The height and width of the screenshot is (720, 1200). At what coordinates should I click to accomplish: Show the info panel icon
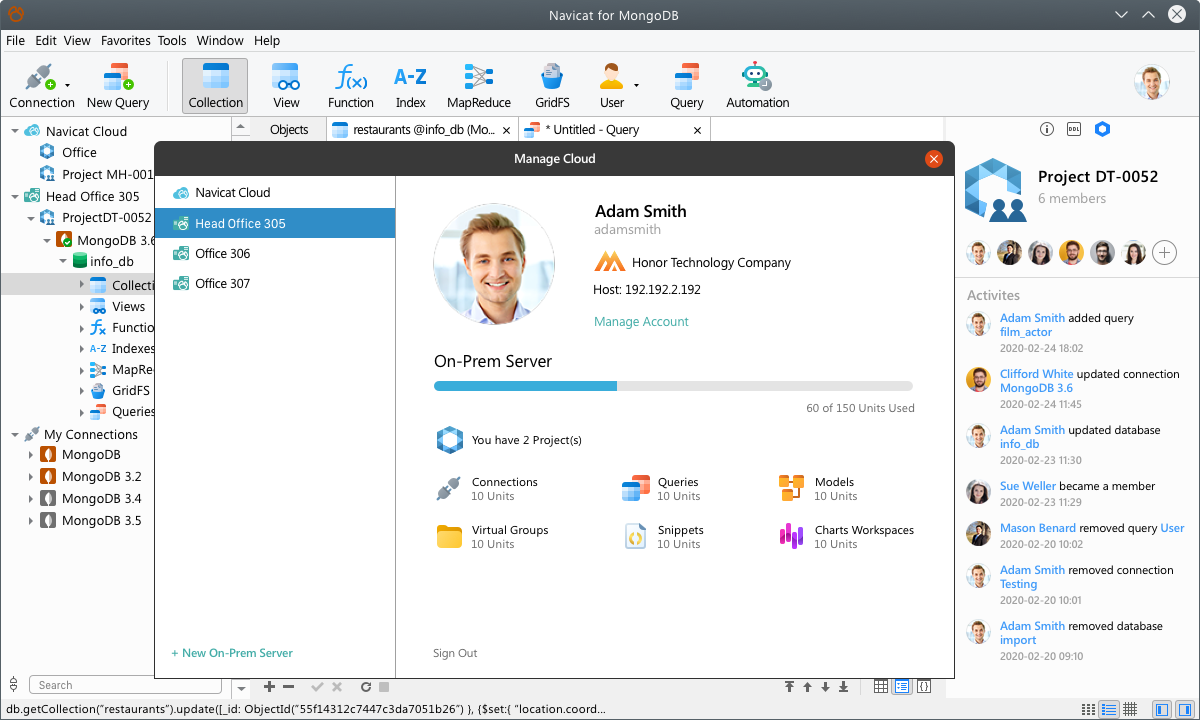pyautogui.click(x=1047, y=129)
